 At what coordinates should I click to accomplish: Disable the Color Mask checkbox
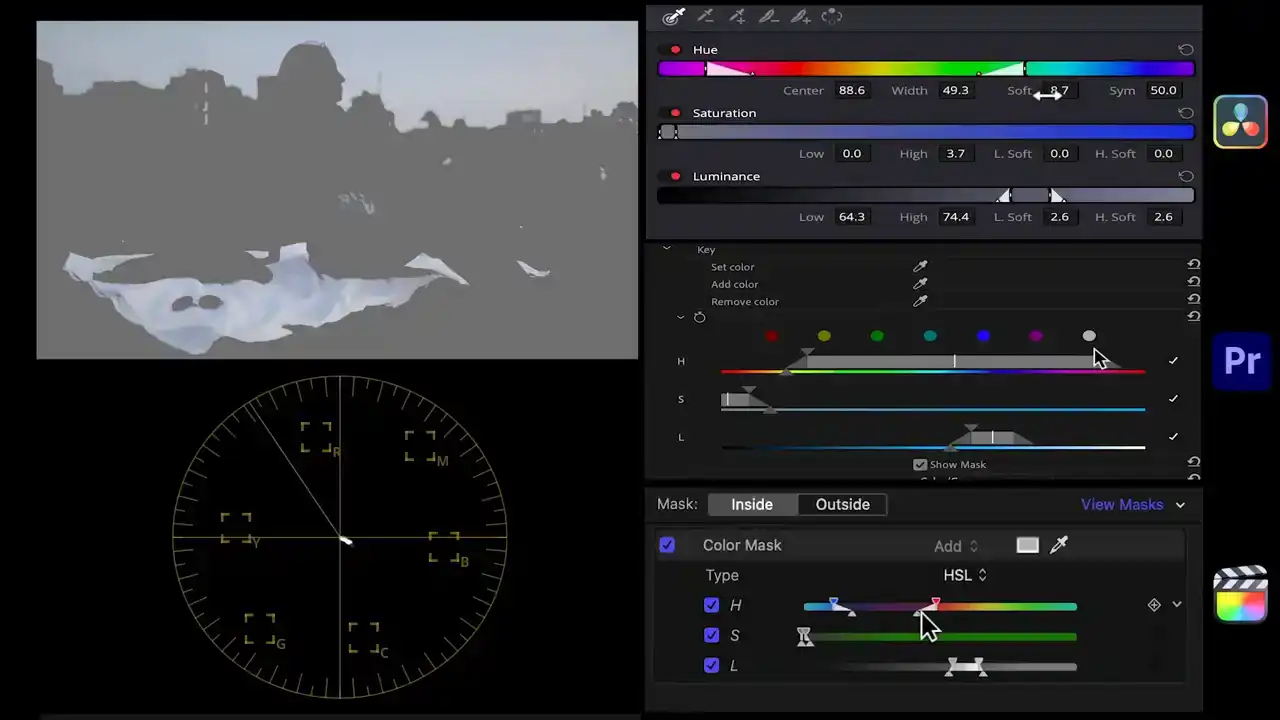tap(667, 545)
